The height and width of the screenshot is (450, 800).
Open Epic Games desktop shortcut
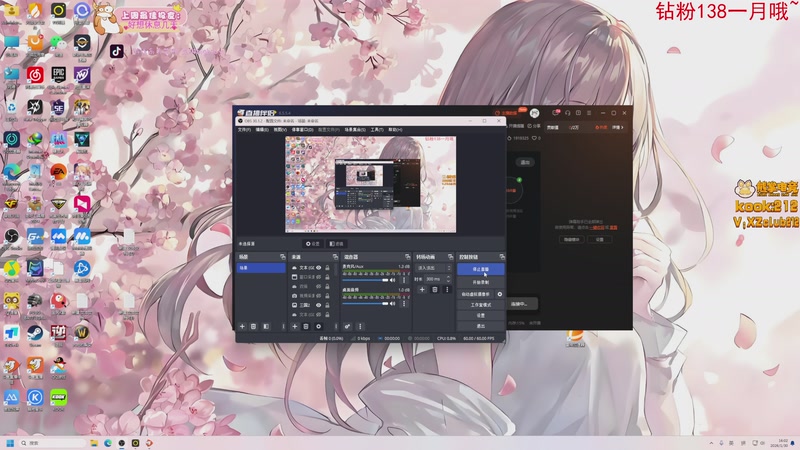point(58,75)
